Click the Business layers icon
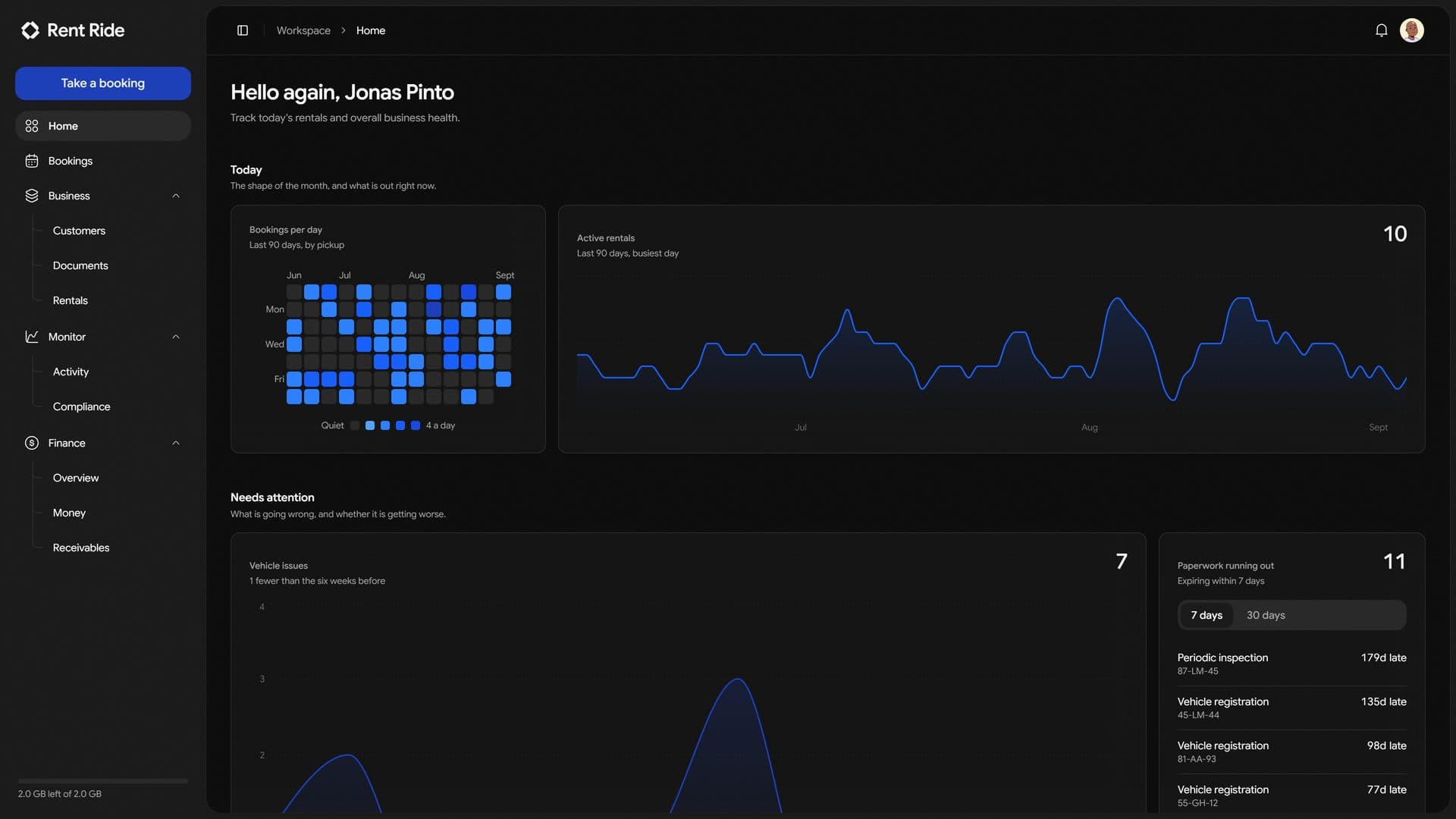Screen dimensions: 1456x819 32,196
